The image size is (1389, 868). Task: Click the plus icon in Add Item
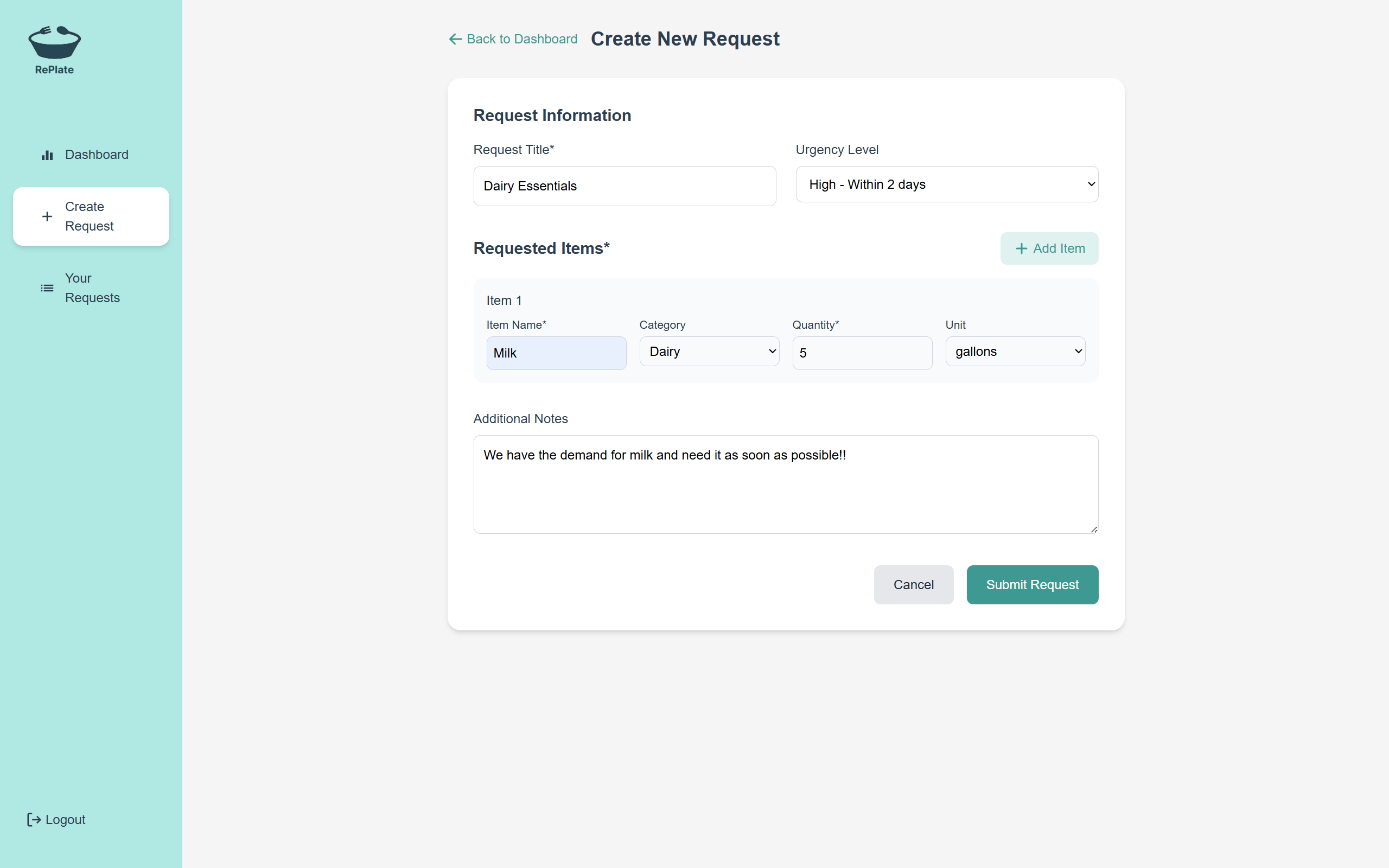1021,248
